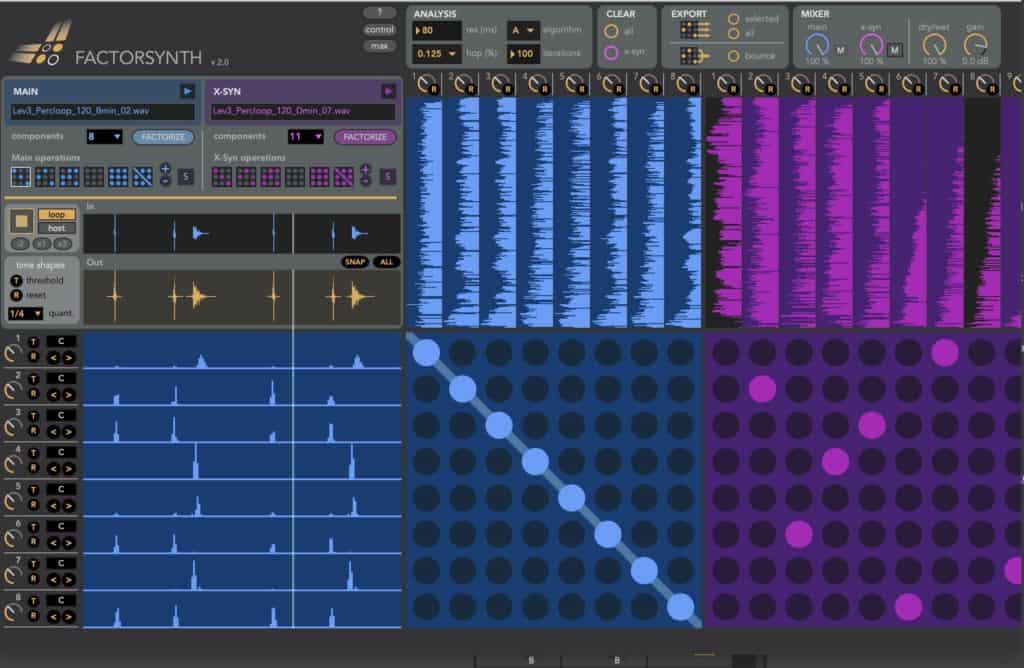Click the purple play triangle in X-SYN header
This screenshot has width=1024, height=668.
point(388,91)
